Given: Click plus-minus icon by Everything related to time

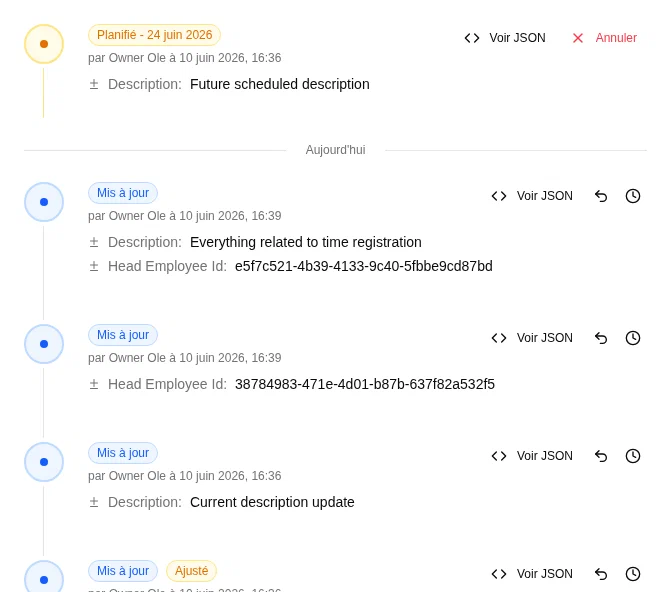Looking at the screenshot, I should [94, 242].
